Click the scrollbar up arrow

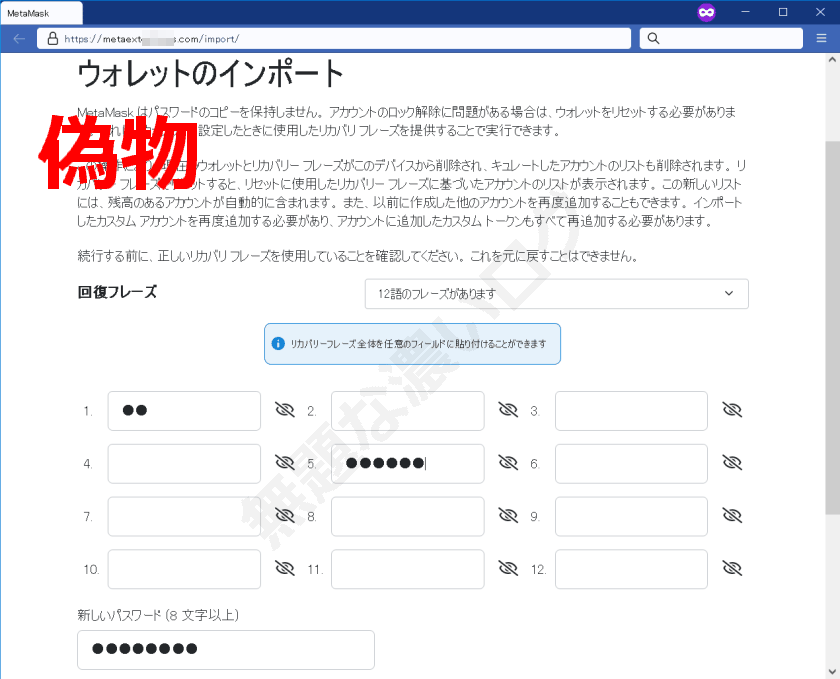point(832,59)
